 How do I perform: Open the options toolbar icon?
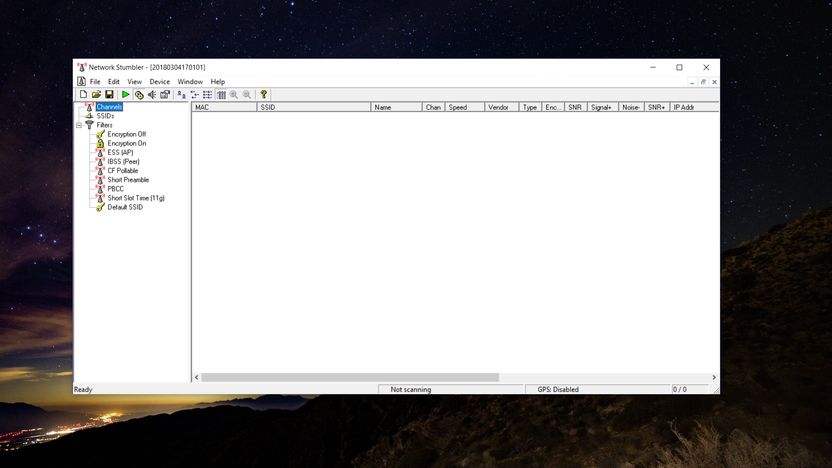[x=165, y=94]
